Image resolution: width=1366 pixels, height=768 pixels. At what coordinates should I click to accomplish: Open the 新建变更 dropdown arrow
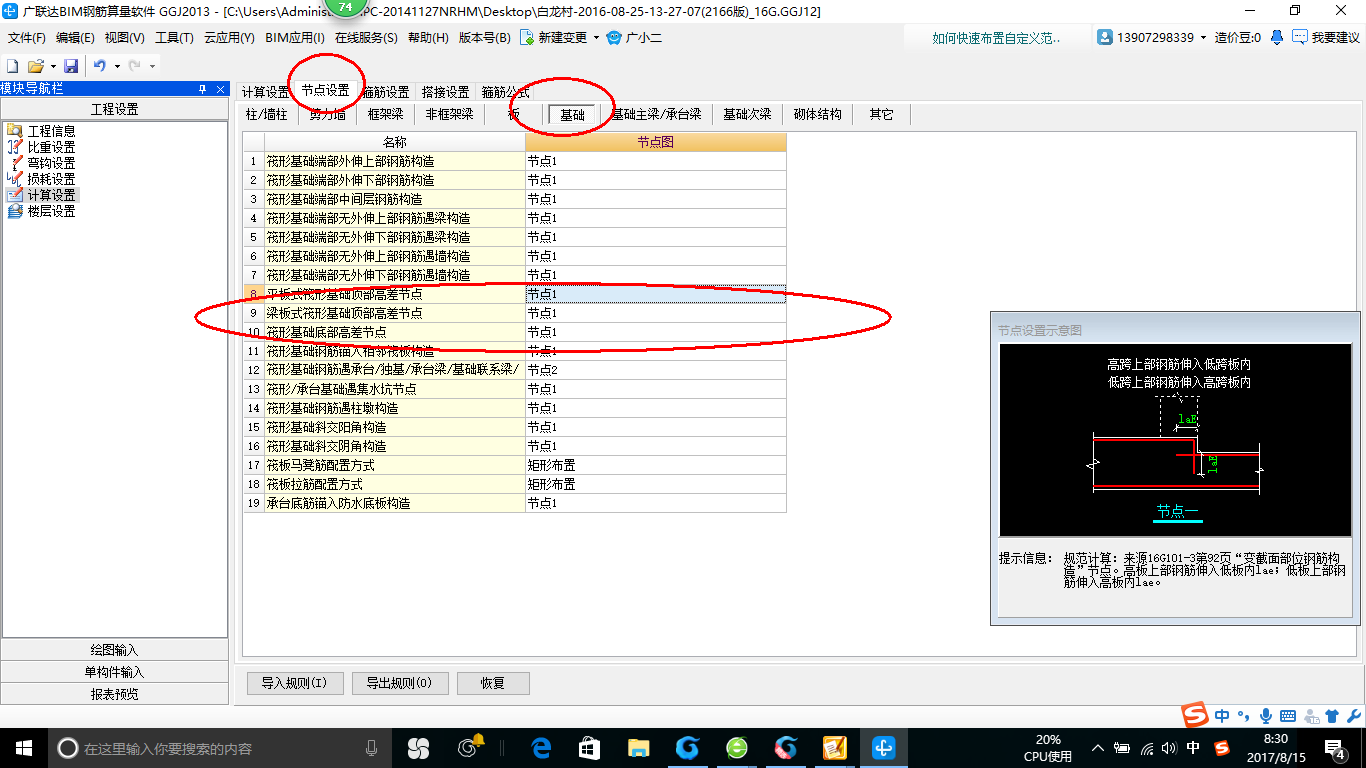[596, 38]
